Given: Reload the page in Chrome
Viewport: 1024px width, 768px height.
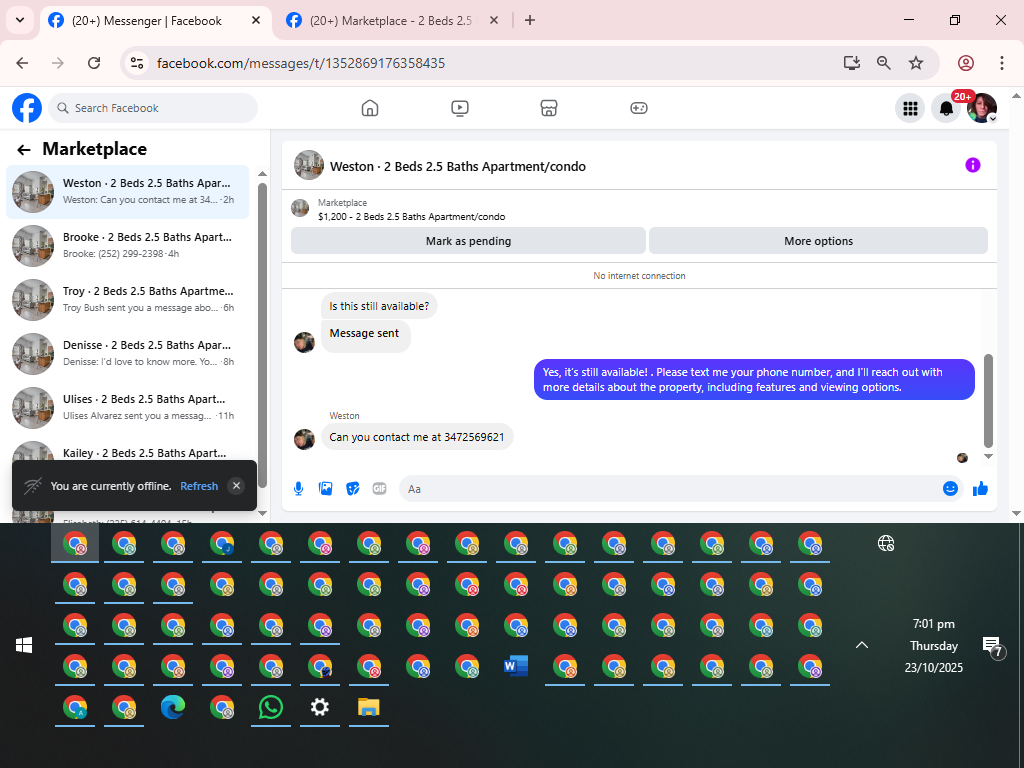Looking at the screenshot, I should (94, 63).
